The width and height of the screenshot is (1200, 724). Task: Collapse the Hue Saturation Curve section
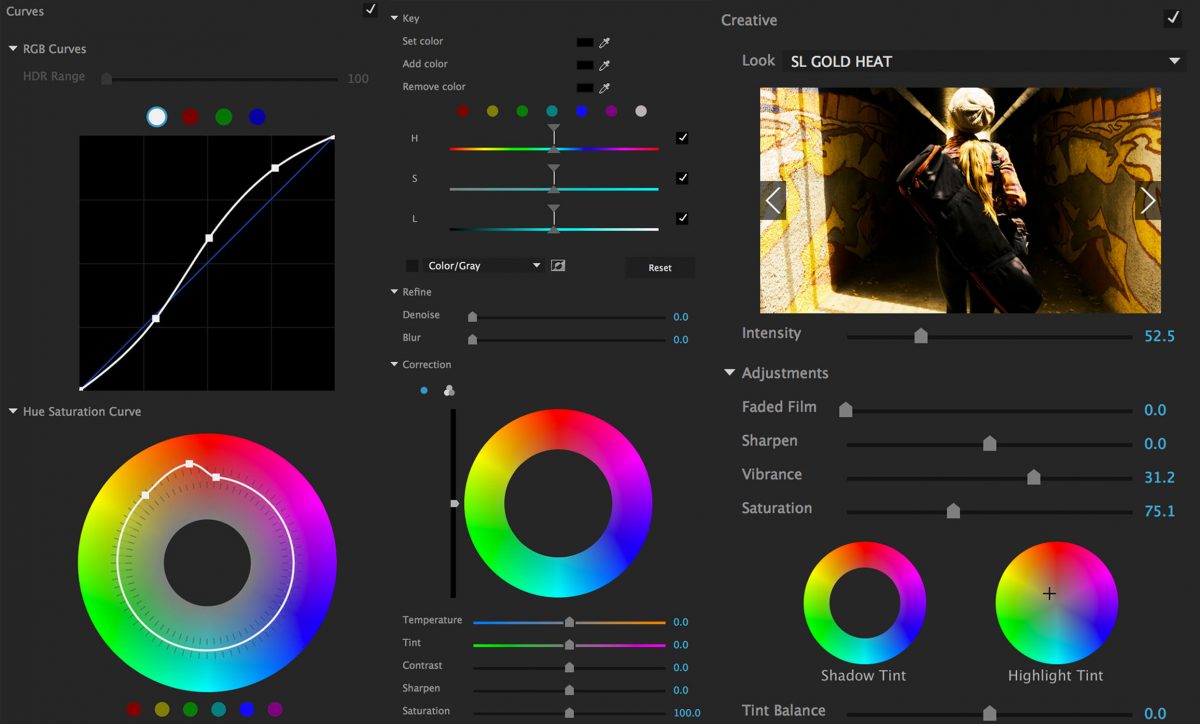coord(13,412)
